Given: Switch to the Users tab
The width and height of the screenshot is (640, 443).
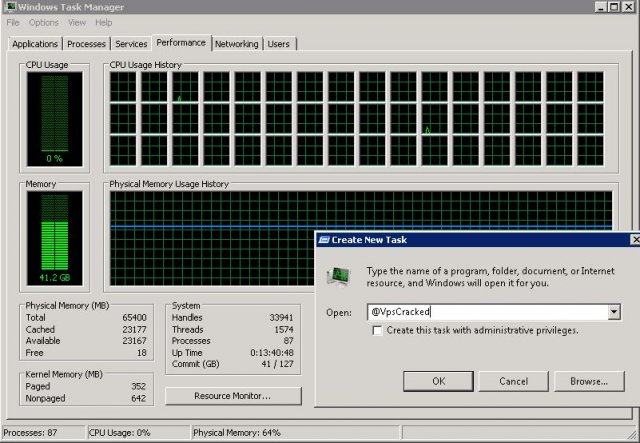Looking at the screenshot, I should (279, 44).
